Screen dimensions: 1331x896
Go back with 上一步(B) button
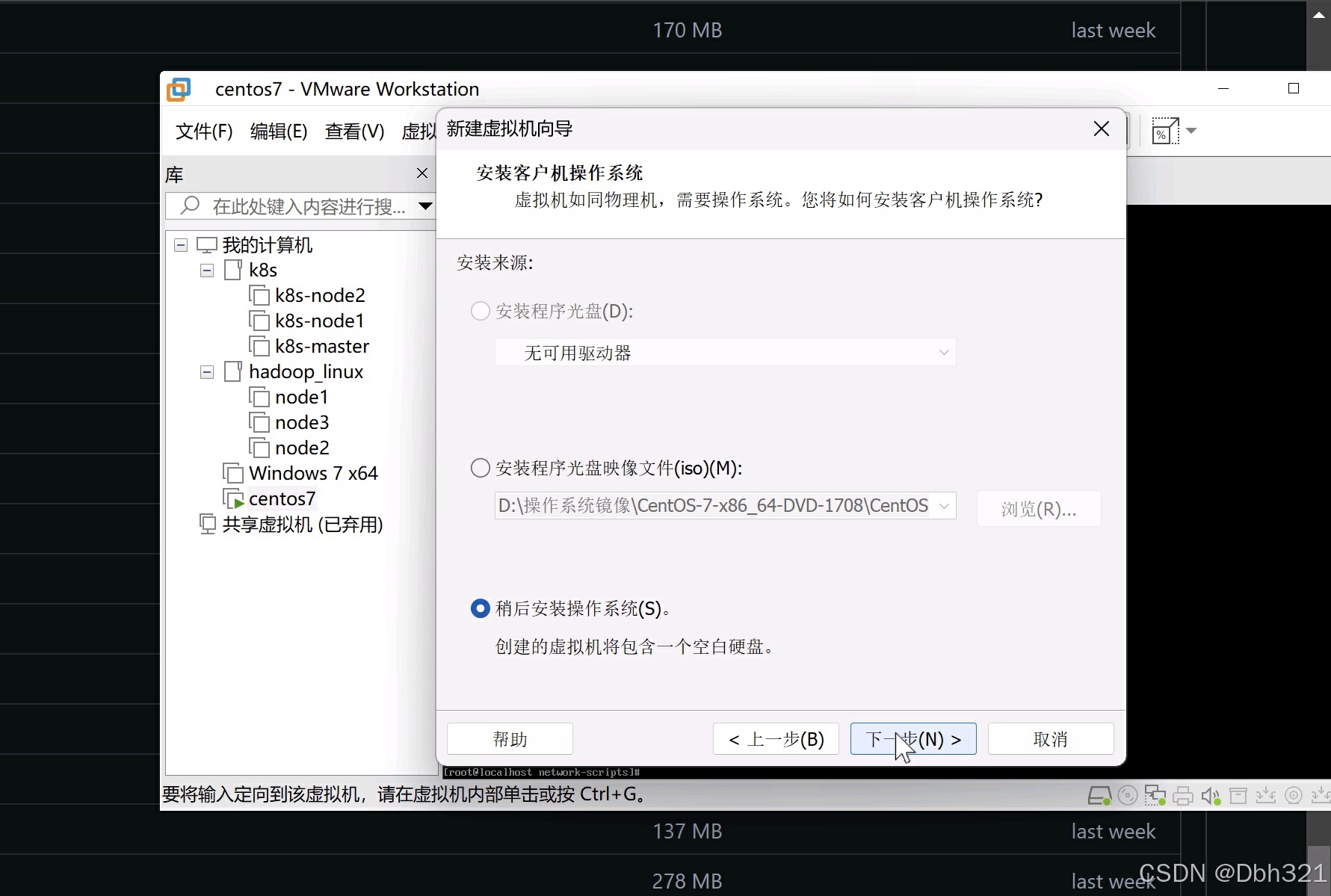click(x=776, y=739)
